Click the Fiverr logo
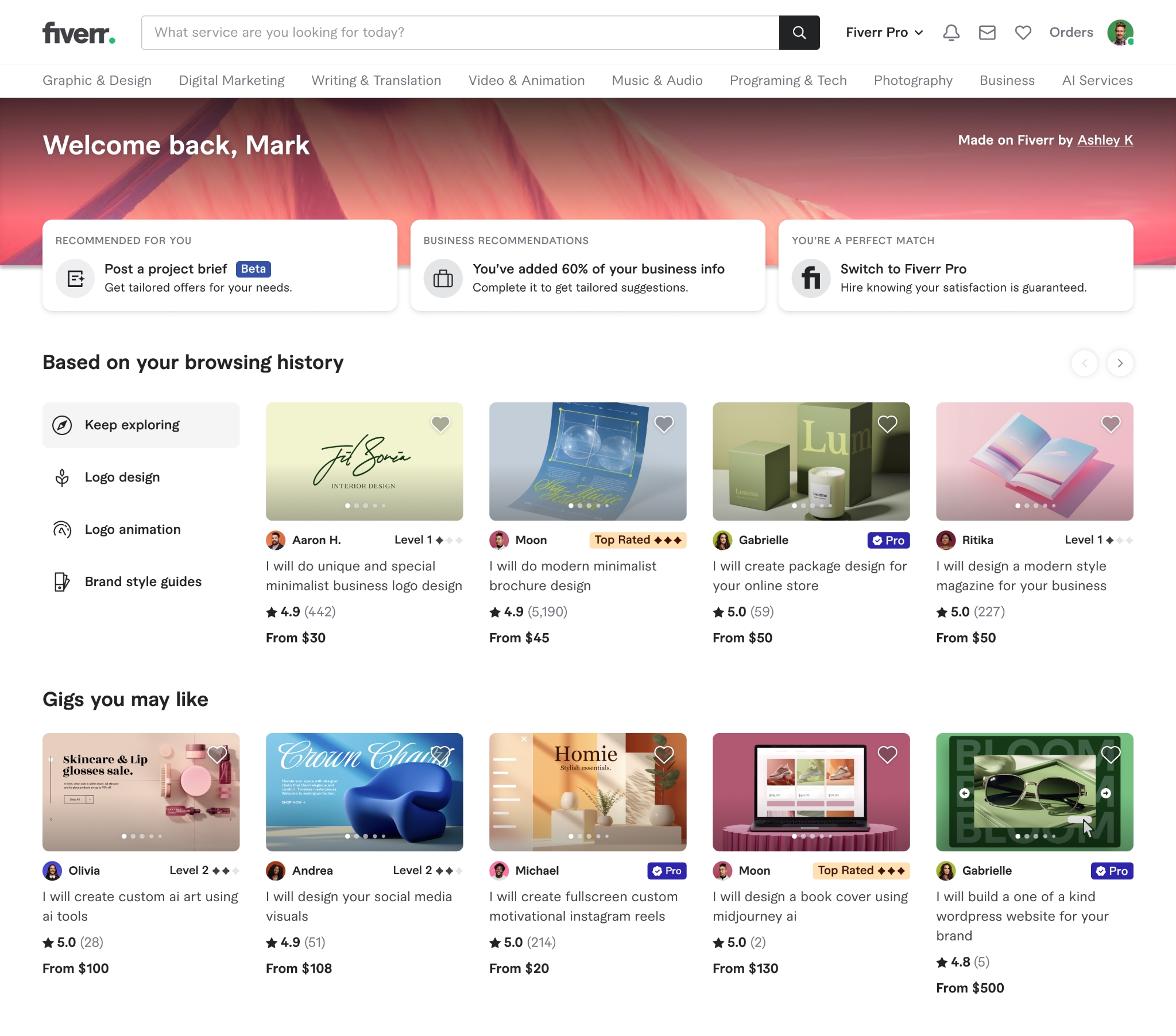Image resolution: width=1176 pixels, height=1036 pixels. pos(79,33)
